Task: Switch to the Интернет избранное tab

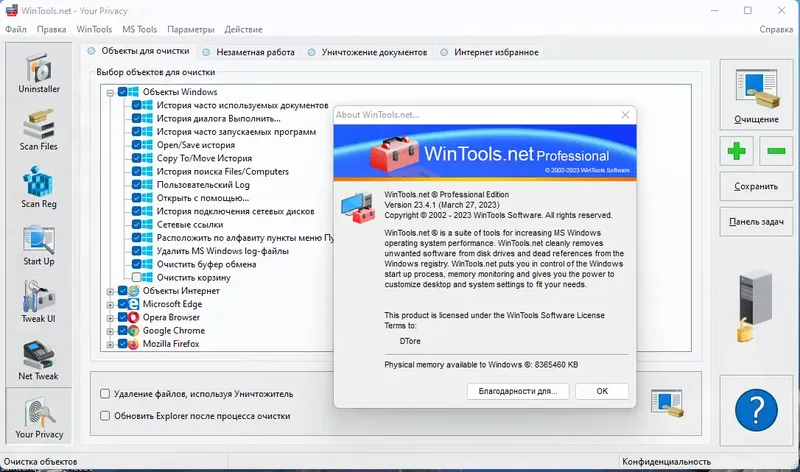Action: pos(490,52)
